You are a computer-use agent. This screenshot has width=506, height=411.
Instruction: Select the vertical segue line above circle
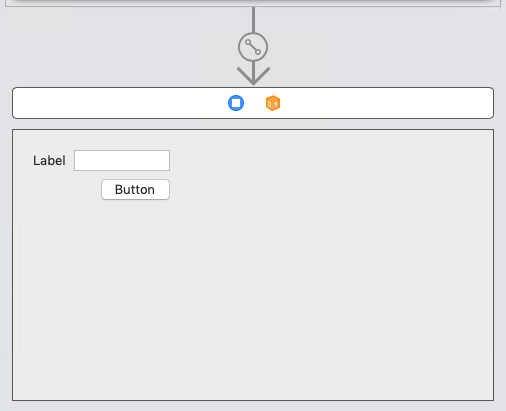click(254, 20)
